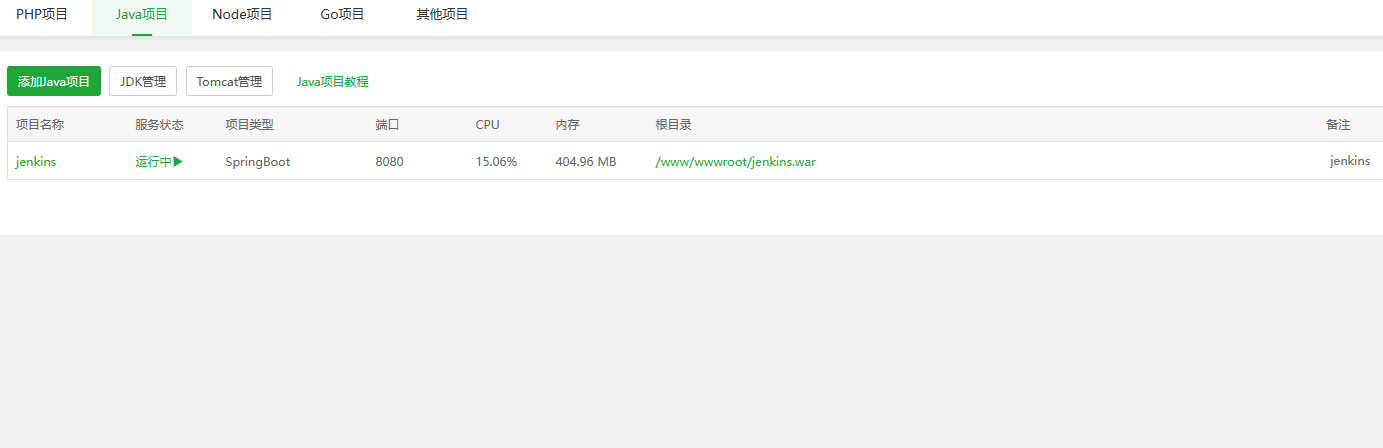Open the 其他项目 tab
Screen dimensions: 1383x448
[442, 14]
